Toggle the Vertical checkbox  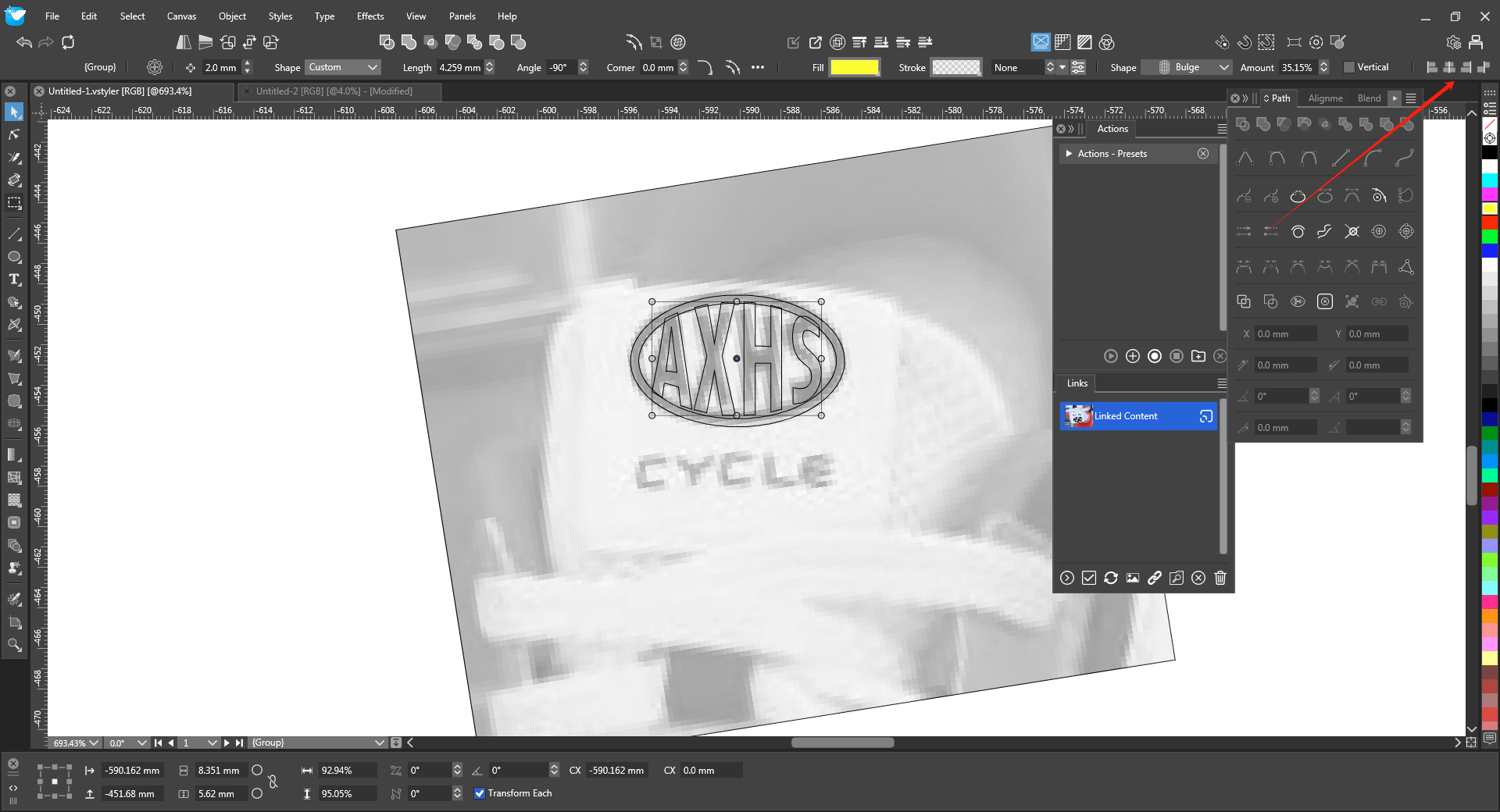[x=1348, y=67]
